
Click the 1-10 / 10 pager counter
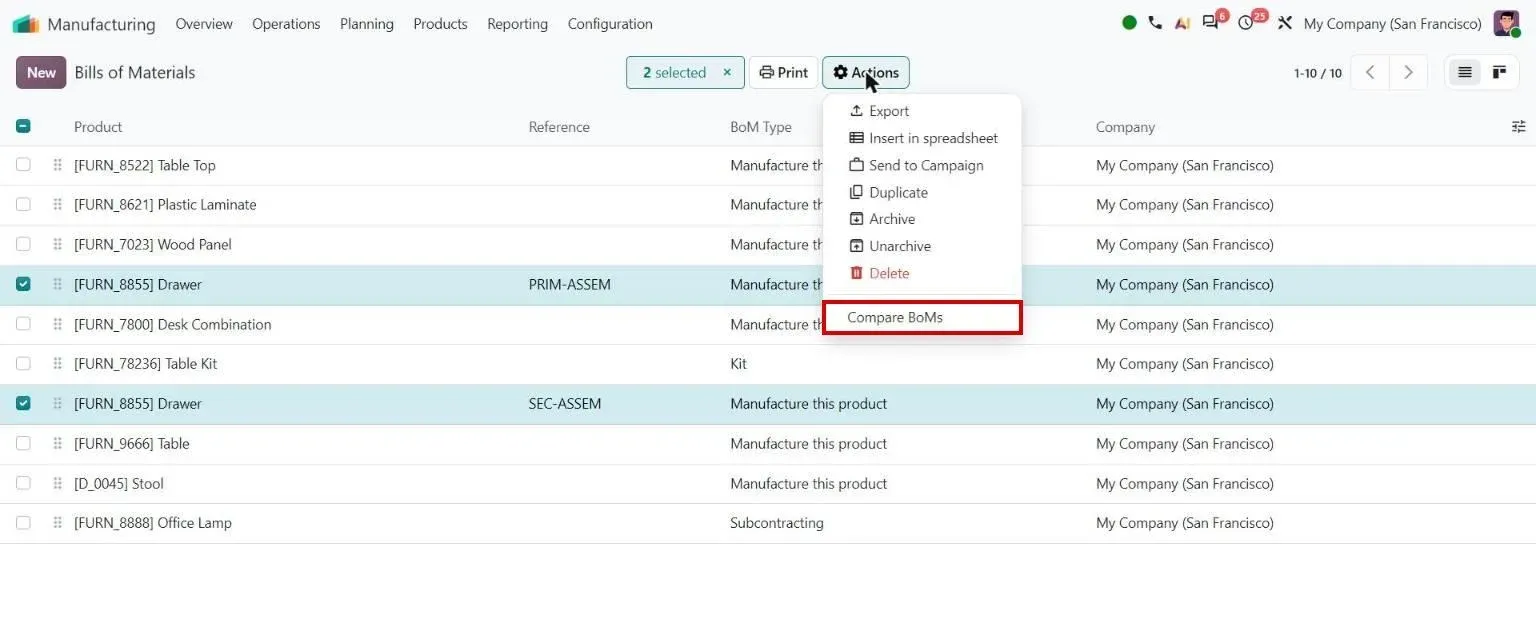[1318, 73]
